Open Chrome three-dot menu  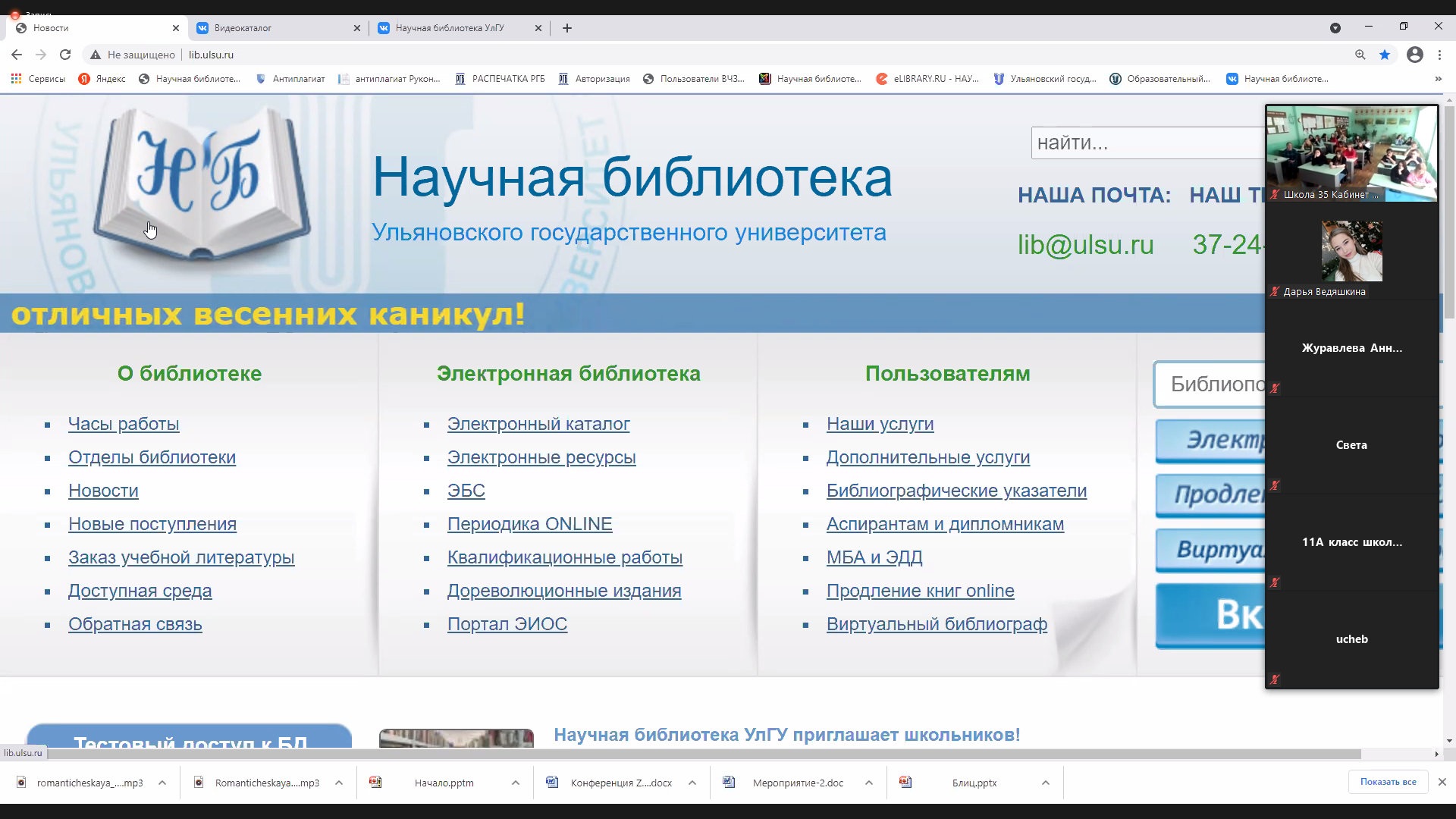click(x=1439, y=55)
